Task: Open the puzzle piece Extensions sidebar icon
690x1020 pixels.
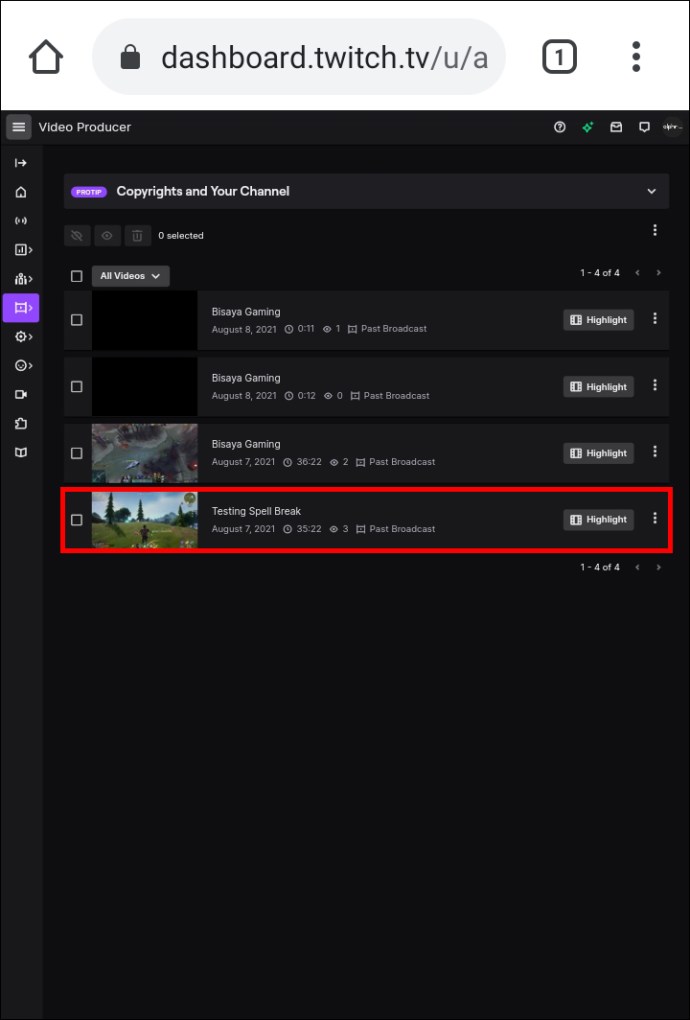Action: [21, 423]
